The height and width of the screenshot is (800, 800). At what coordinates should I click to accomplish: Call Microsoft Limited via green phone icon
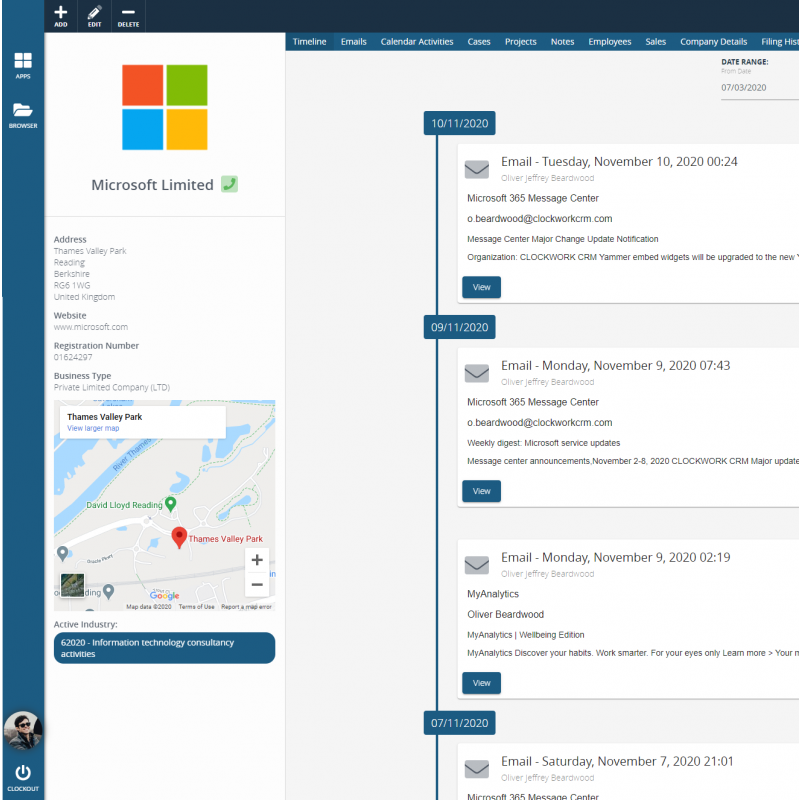click(230, 184)
